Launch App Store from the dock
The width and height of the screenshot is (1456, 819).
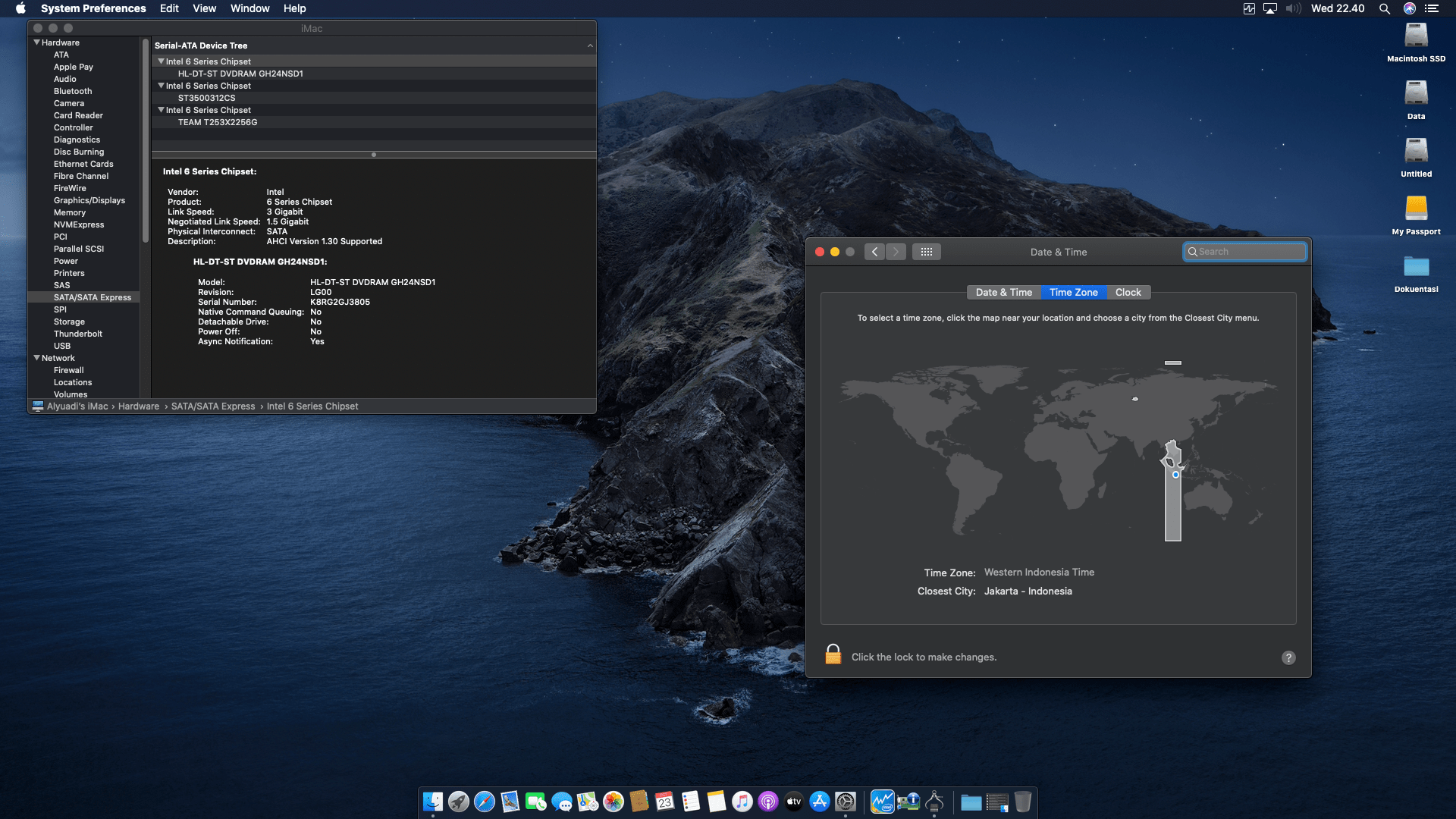[820, 802]
